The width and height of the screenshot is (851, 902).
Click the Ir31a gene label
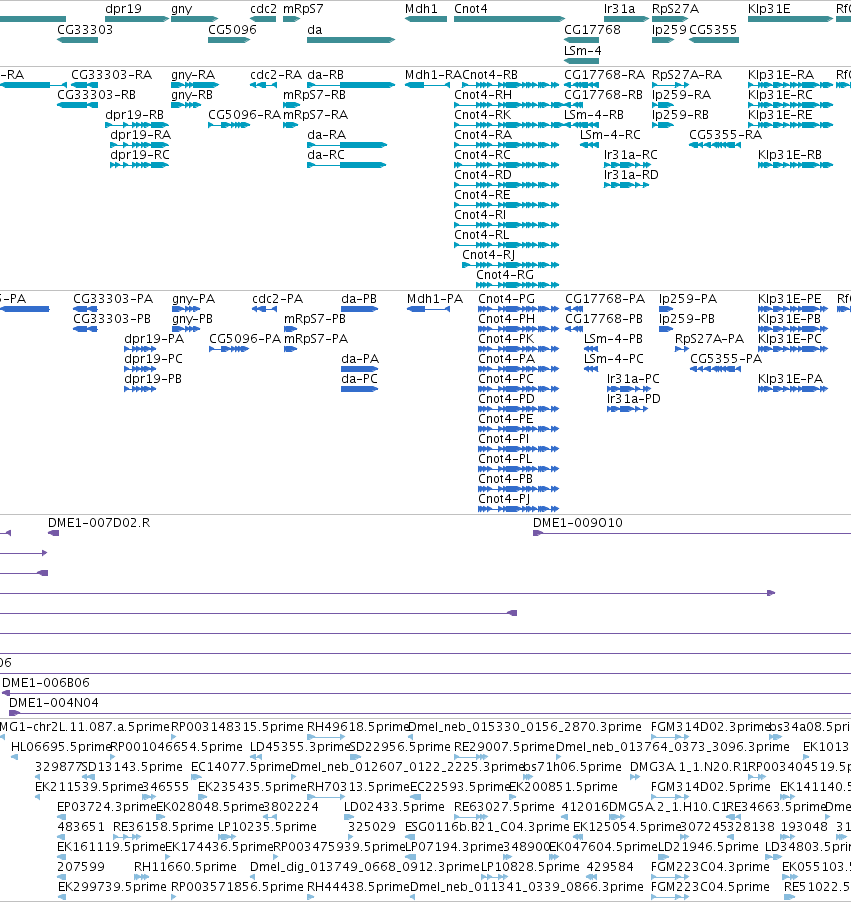pyautogui.click(x=620, y=9)
